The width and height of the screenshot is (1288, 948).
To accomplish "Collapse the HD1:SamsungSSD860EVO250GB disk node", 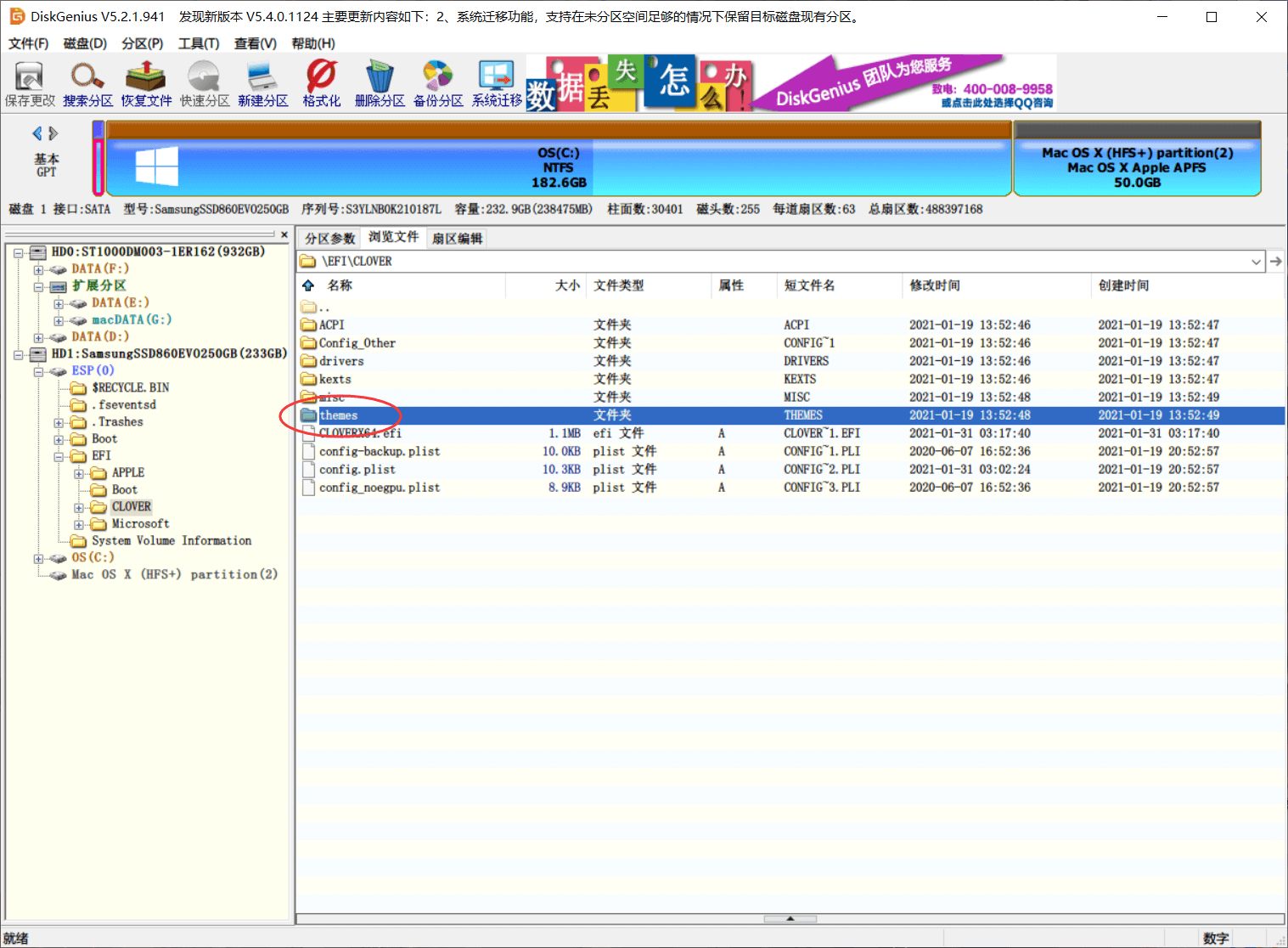I will pyautogui.click(x=18, y=354).
